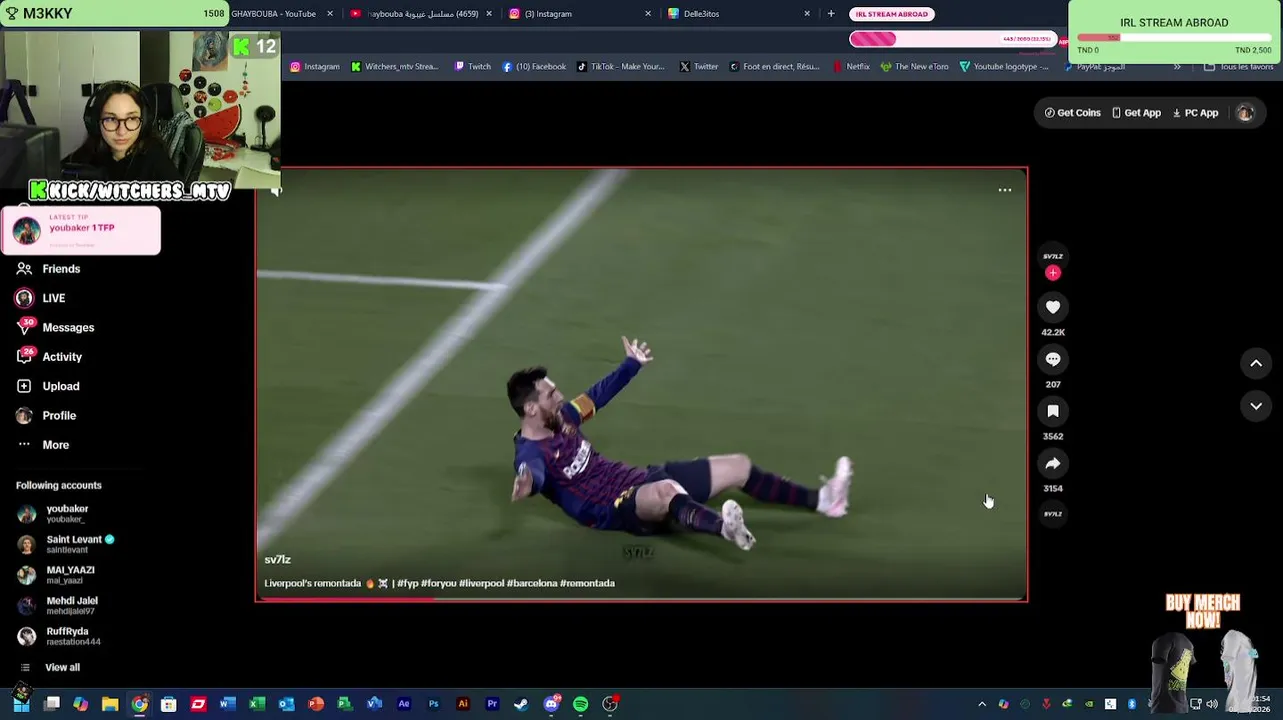Click the video player area

(x=641, y=384)
